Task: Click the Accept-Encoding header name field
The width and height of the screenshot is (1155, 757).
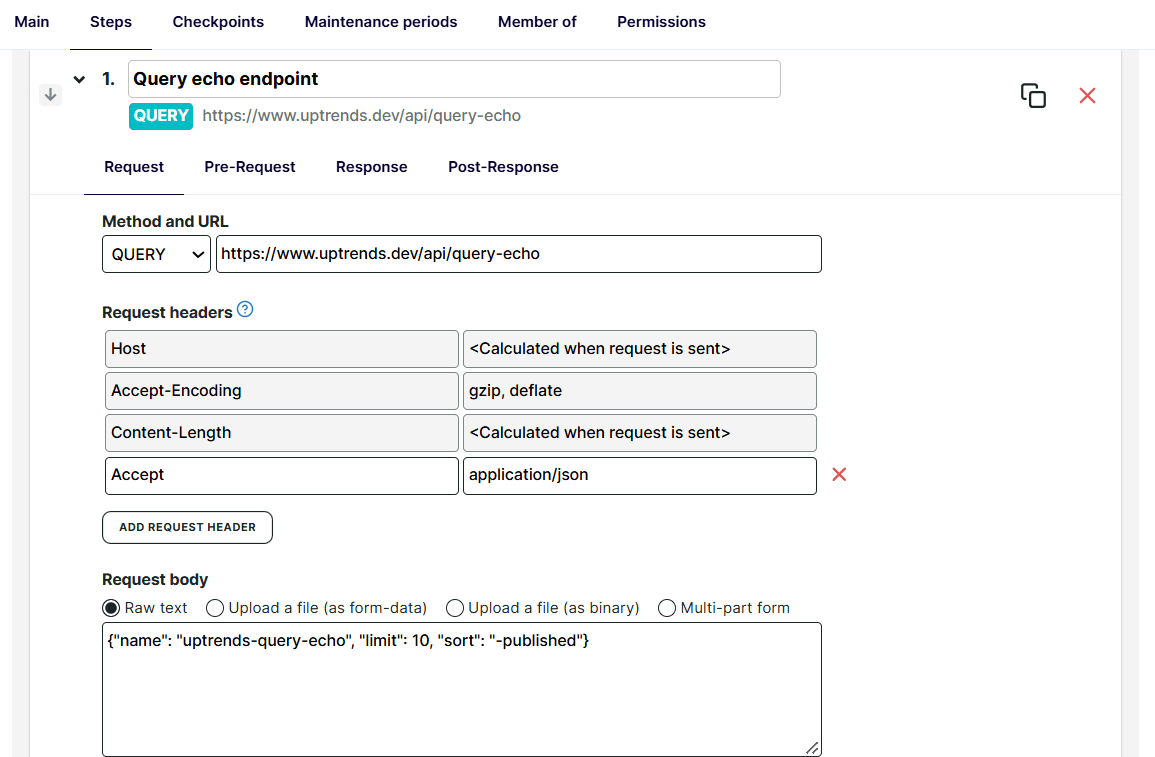Action: pyautogui.click(x=281, y=391)
